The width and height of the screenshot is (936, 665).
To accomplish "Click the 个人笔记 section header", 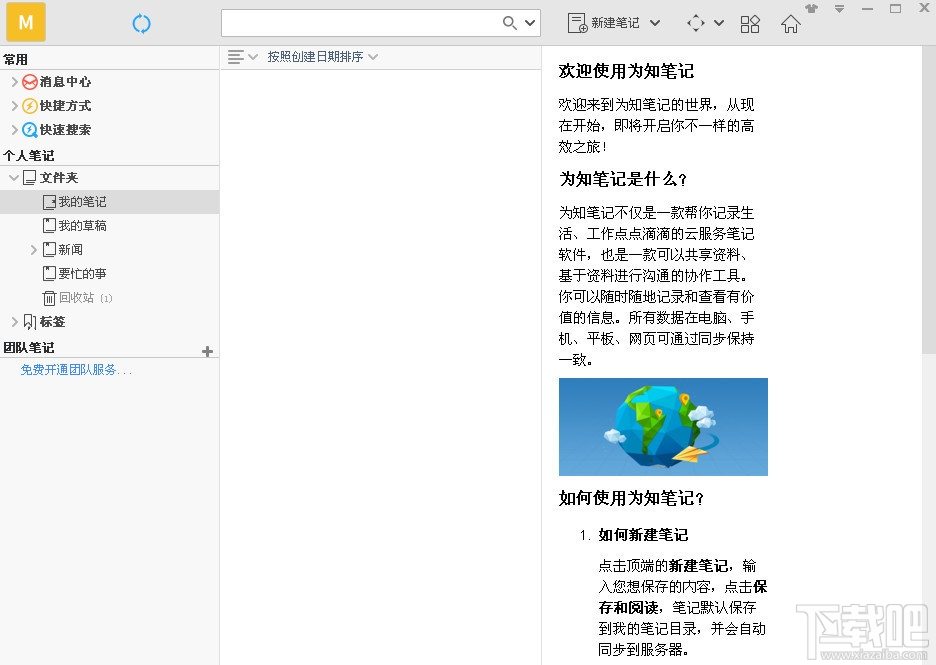I will (29, 155).
